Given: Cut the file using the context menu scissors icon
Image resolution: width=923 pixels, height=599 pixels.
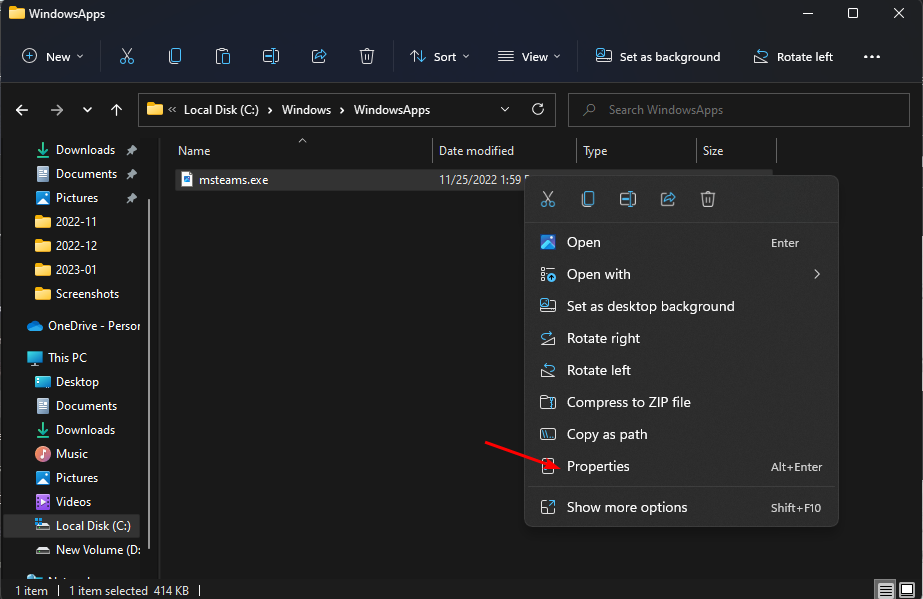Looking at the screenshot, I should (548, 199).
